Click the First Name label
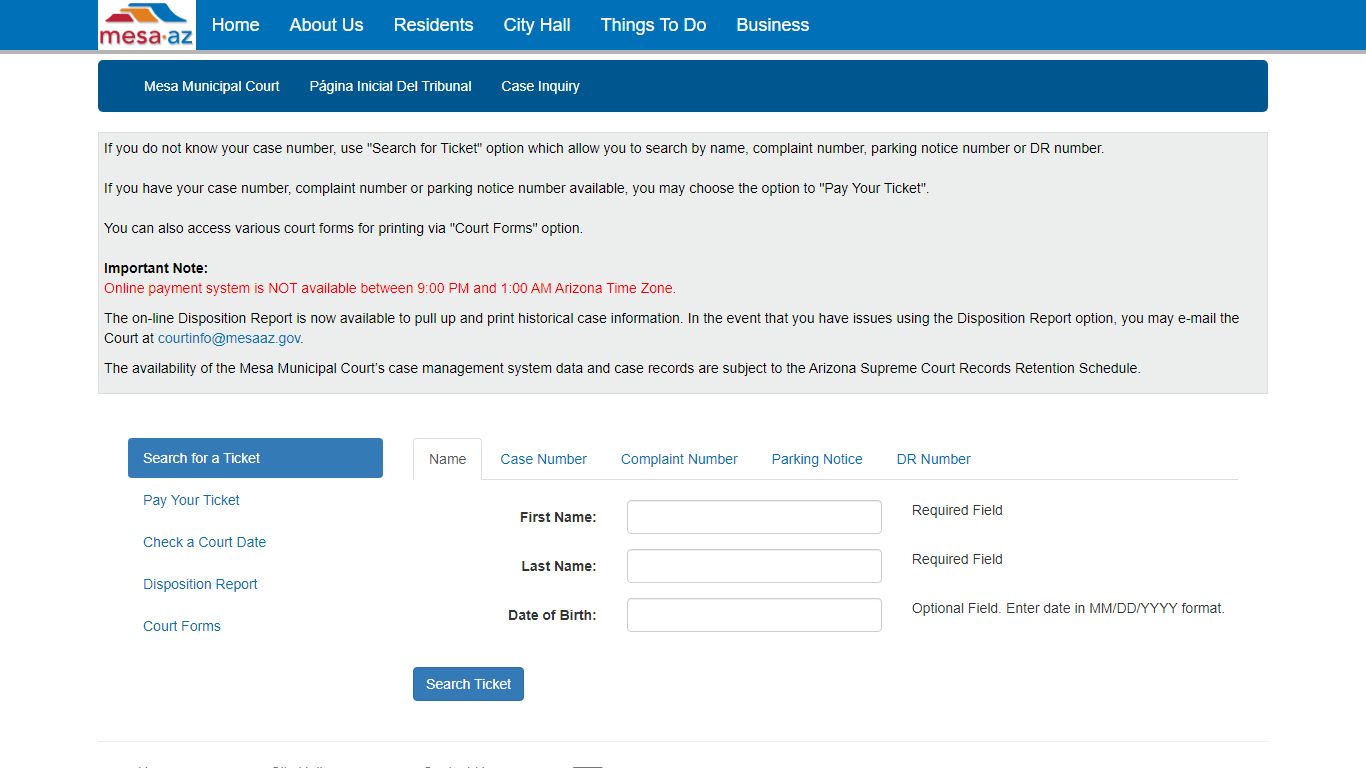This screenshot has height=768, width=1366. tap(558, 517)
